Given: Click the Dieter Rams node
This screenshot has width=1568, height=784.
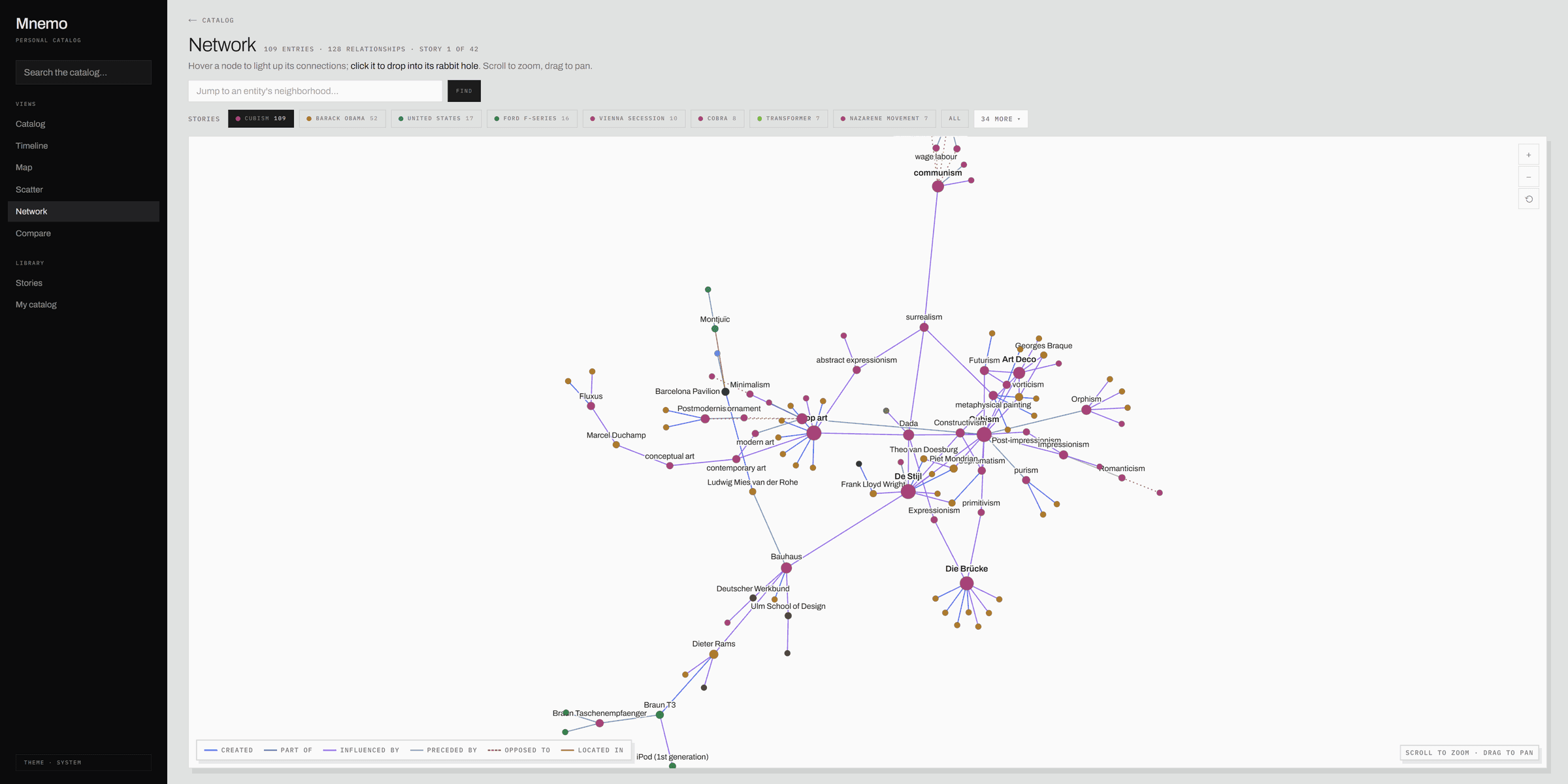Looking at the screenshot, I should (713, 654).
